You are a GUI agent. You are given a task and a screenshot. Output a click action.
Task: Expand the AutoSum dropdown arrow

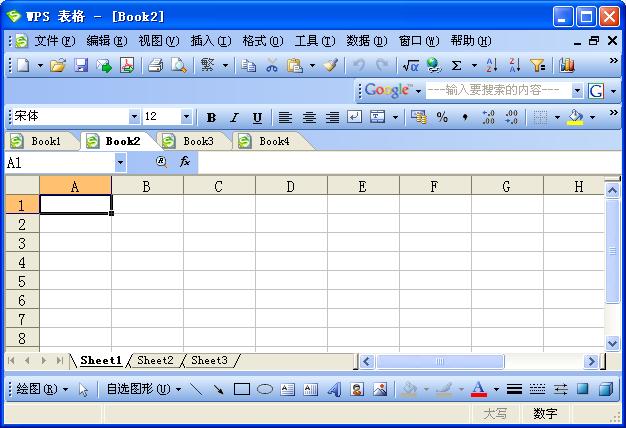[474, 65]
